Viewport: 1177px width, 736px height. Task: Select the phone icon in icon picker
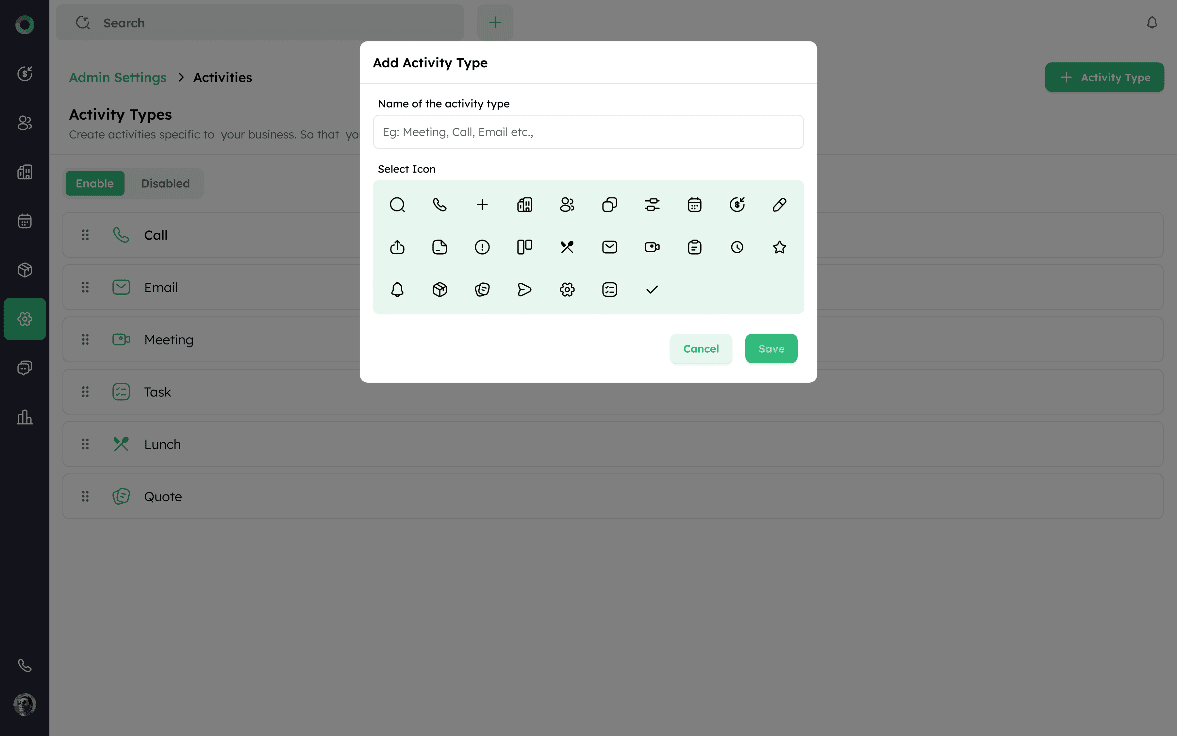[440, 205]
